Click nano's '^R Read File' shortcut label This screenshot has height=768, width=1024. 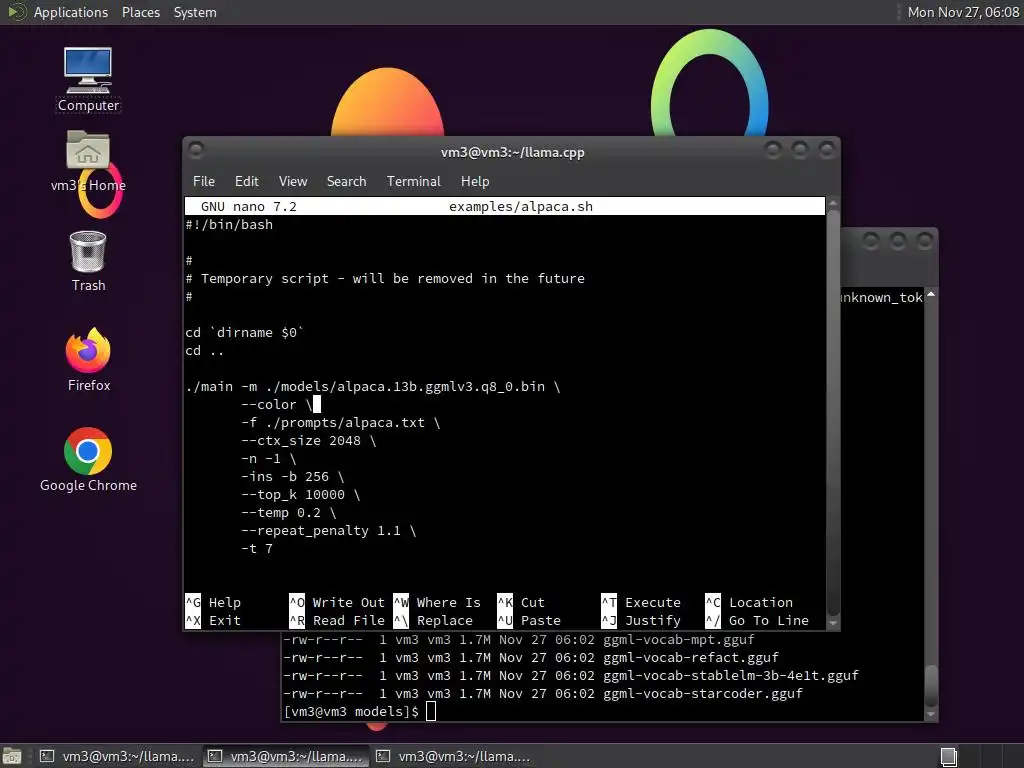pos(337,620)
